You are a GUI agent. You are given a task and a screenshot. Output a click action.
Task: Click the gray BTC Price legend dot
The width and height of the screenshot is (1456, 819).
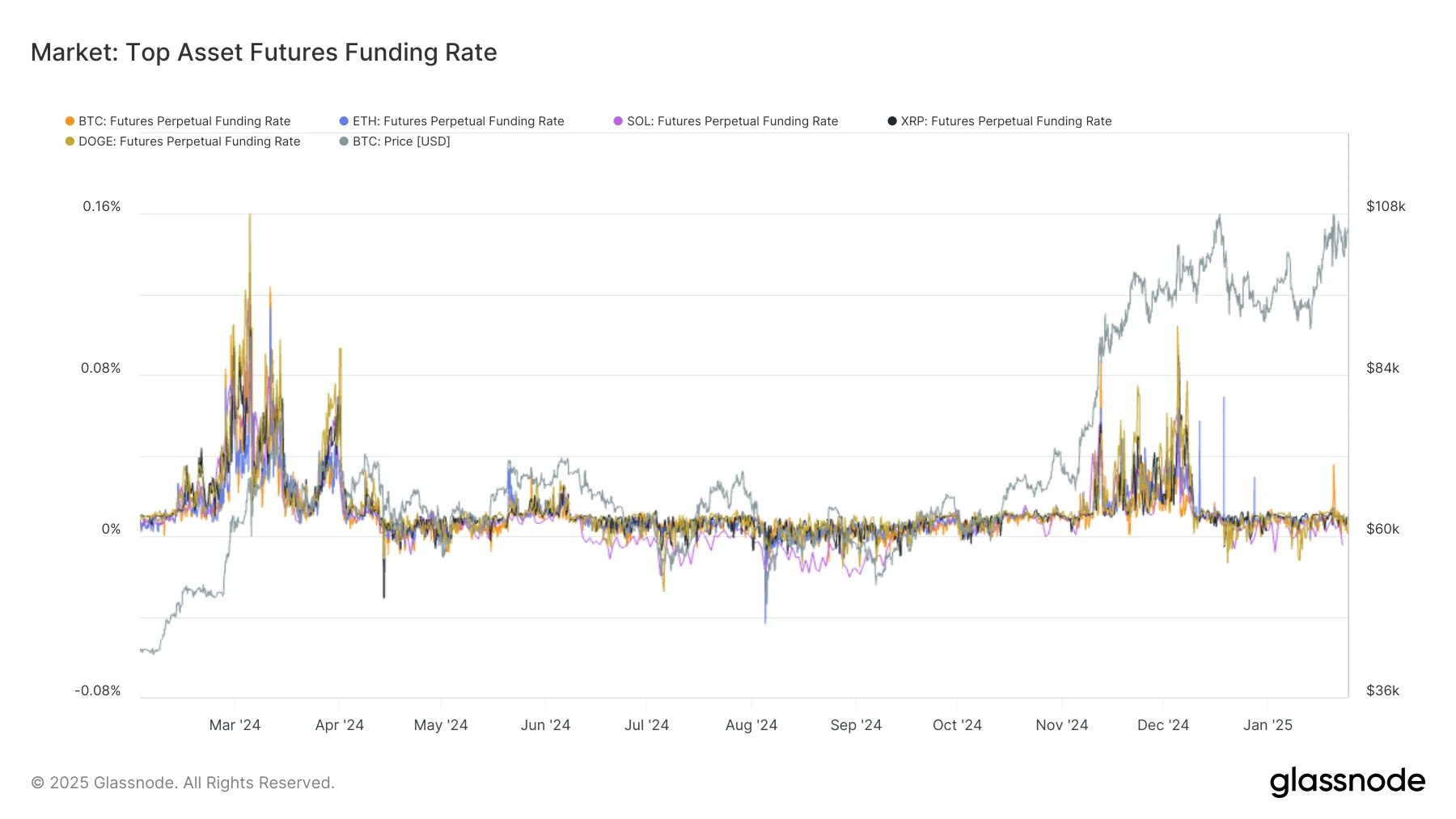pos(345,141)
